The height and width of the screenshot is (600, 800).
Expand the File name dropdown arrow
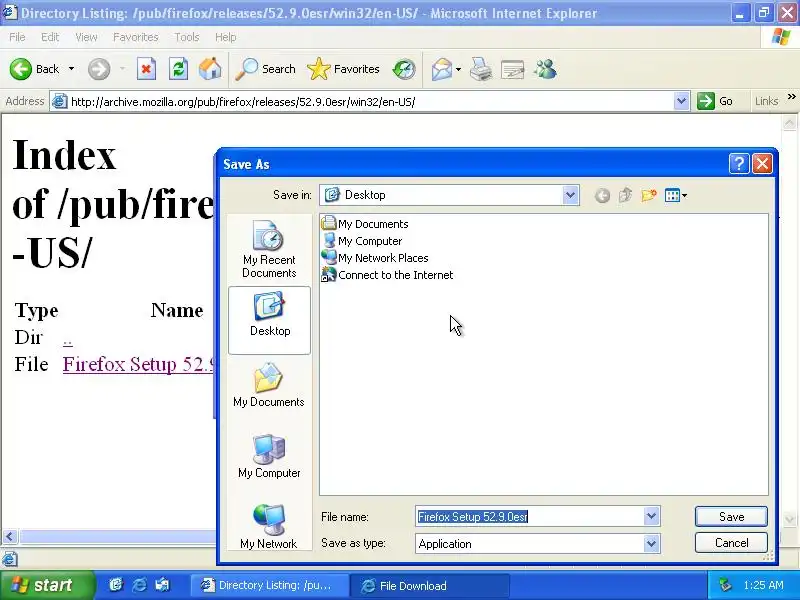pyautogui.click(x=652, y=516)
